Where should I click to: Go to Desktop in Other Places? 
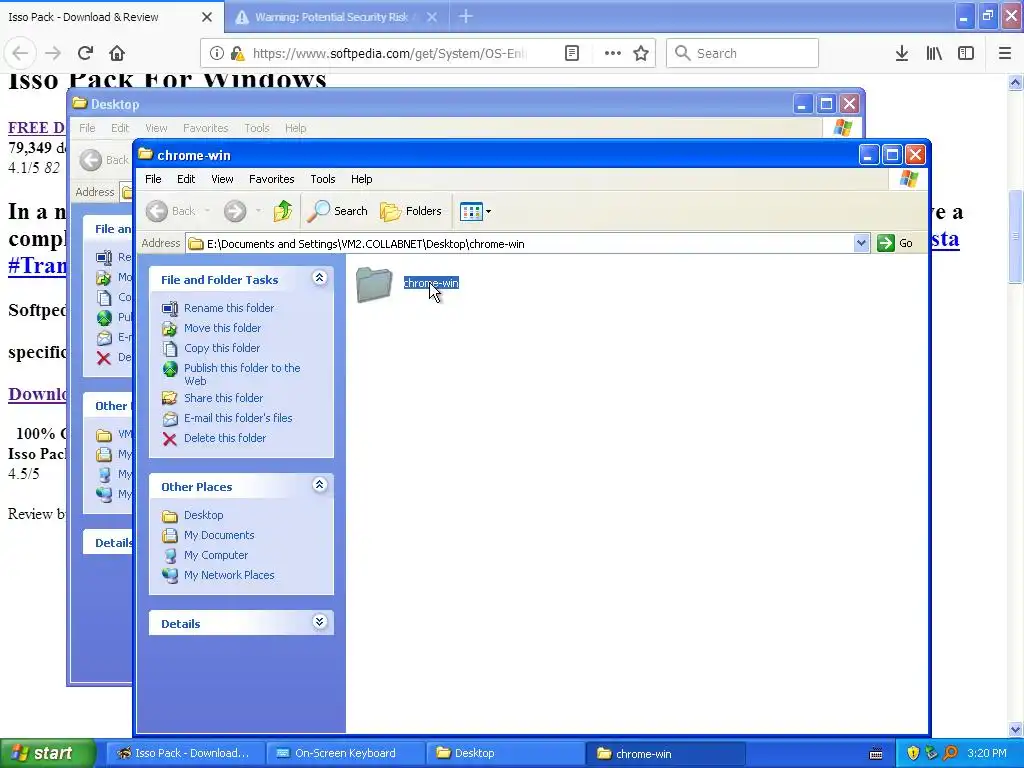(204, 515)
